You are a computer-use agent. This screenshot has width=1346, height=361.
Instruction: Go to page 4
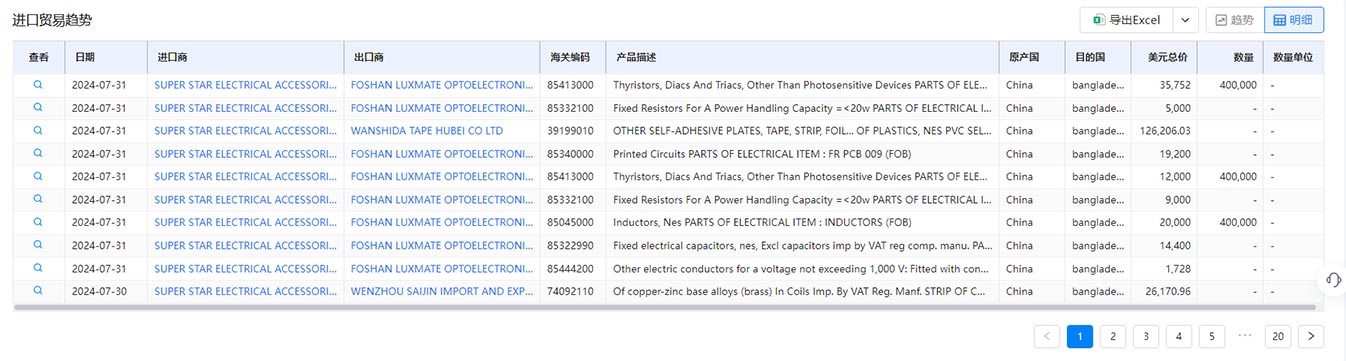pos(1179,336)
